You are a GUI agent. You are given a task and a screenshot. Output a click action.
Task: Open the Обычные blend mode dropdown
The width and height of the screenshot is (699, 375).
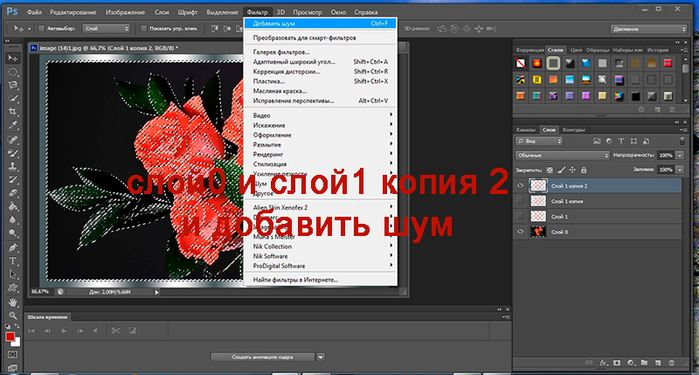pos(562,155)
